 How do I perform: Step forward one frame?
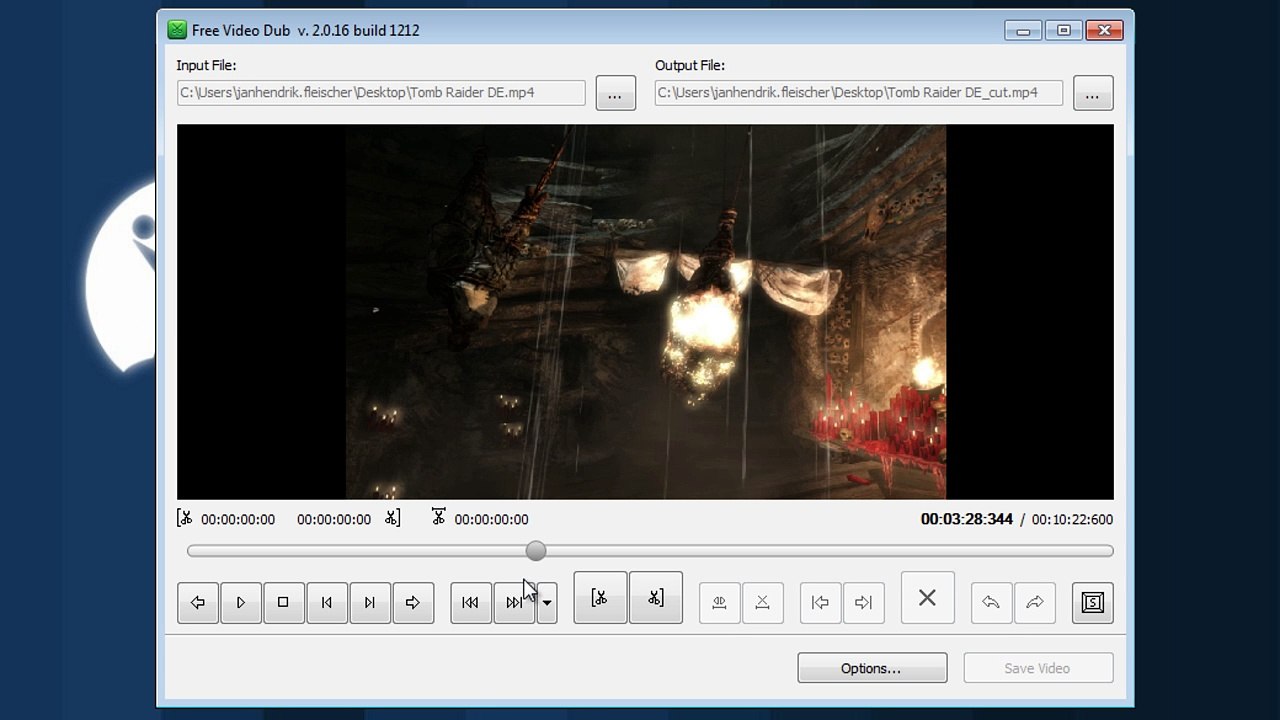[370, 602]
